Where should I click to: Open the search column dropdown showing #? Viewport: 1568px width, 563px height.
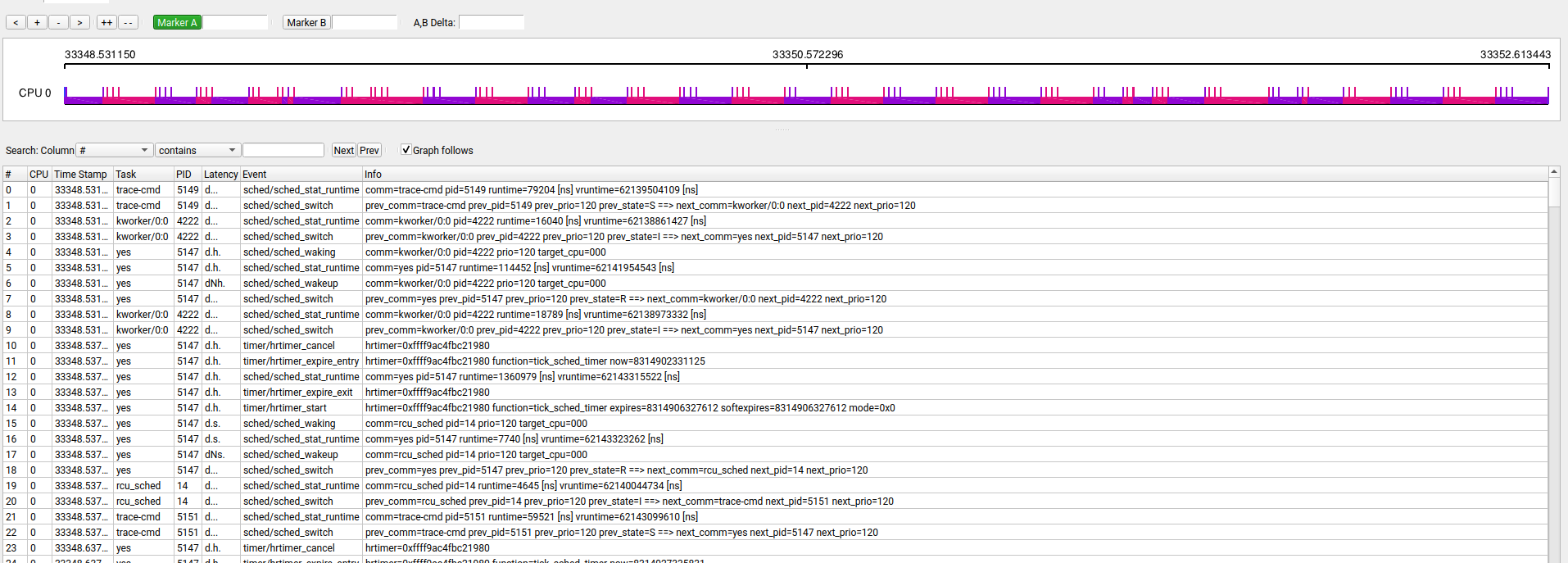(114, 150)
